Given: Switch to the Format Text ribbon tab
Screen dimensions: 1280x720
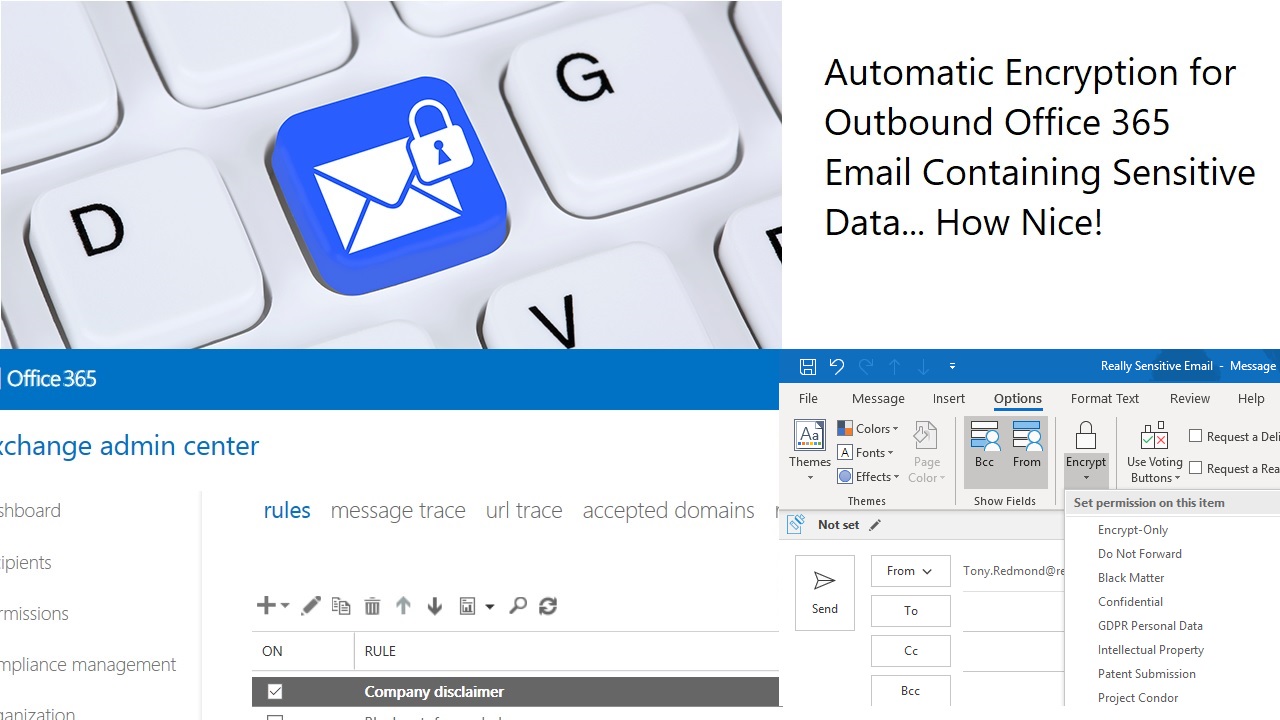Looking at the screenshot, I should point(1105,398).
